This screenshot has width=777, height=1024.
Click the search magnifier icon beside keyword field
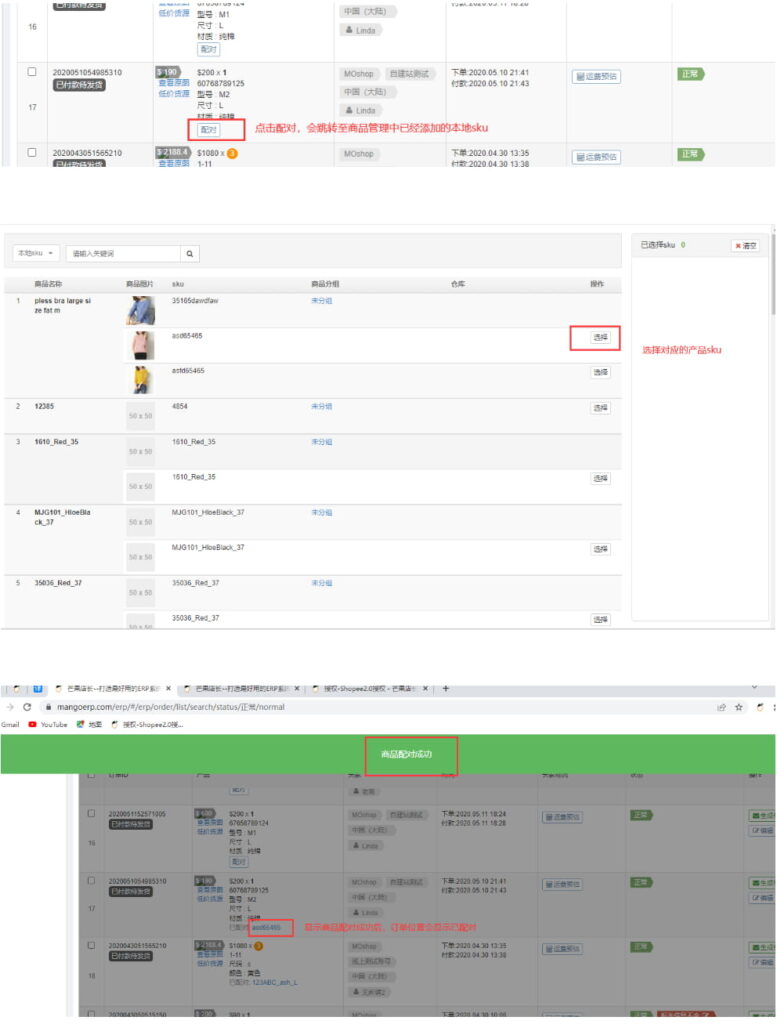coord(190,254)
